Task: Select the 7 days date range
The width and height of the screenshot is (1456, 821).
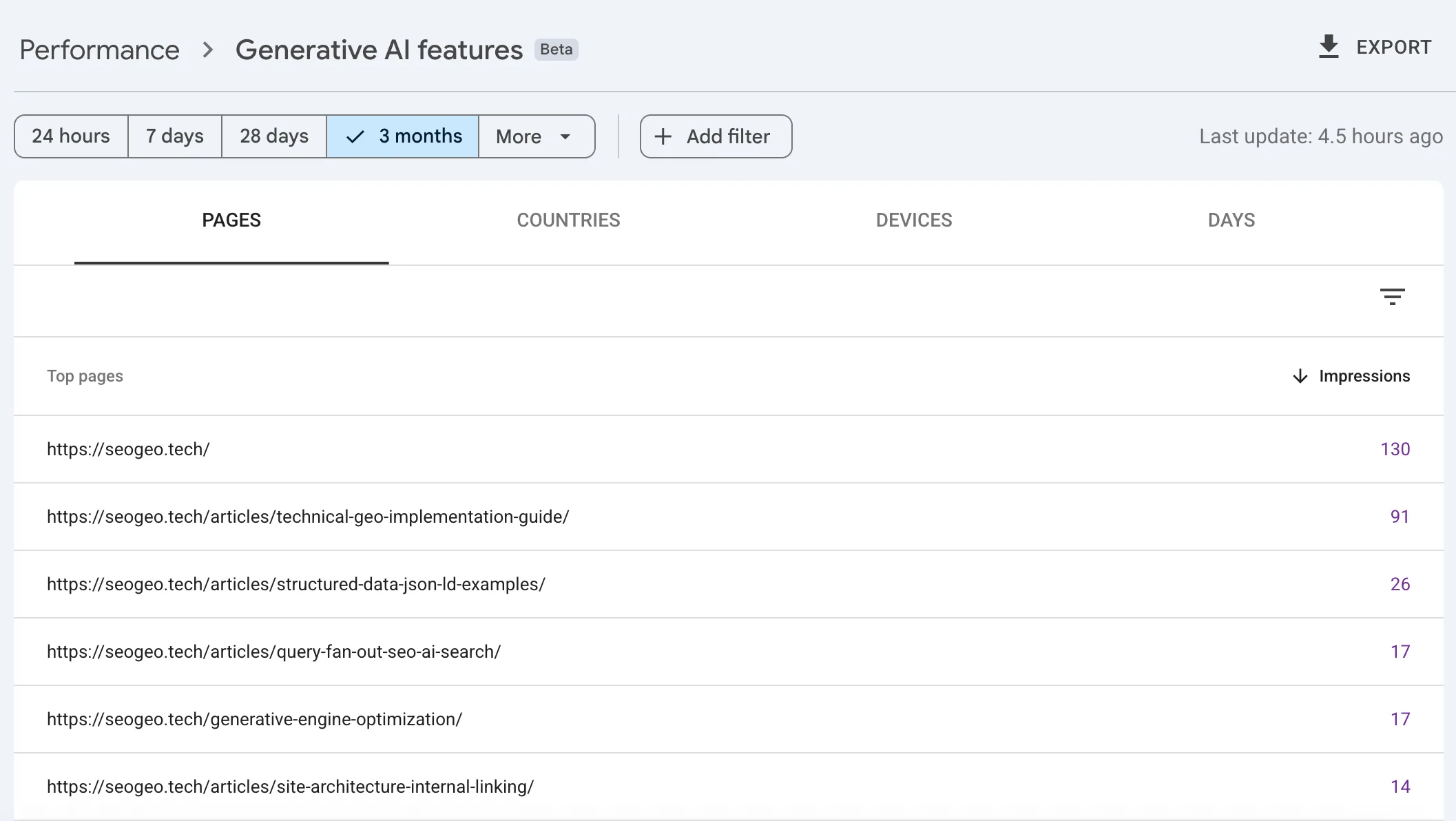Action: click(x=175, y=136)
